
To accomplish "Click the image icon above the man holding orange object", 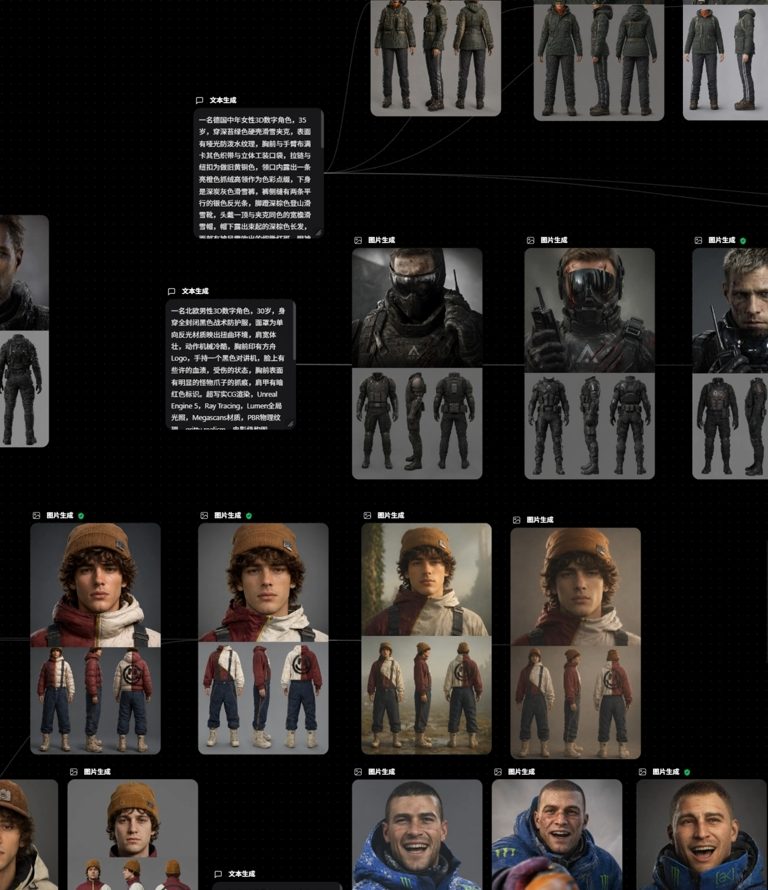I will 498,772.
